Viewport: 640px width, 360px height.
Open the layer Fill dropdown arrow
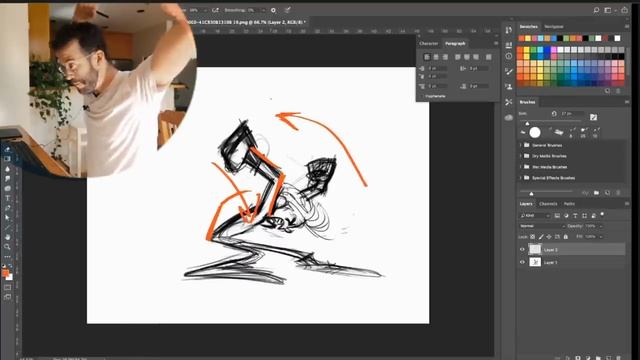point(600,237)
